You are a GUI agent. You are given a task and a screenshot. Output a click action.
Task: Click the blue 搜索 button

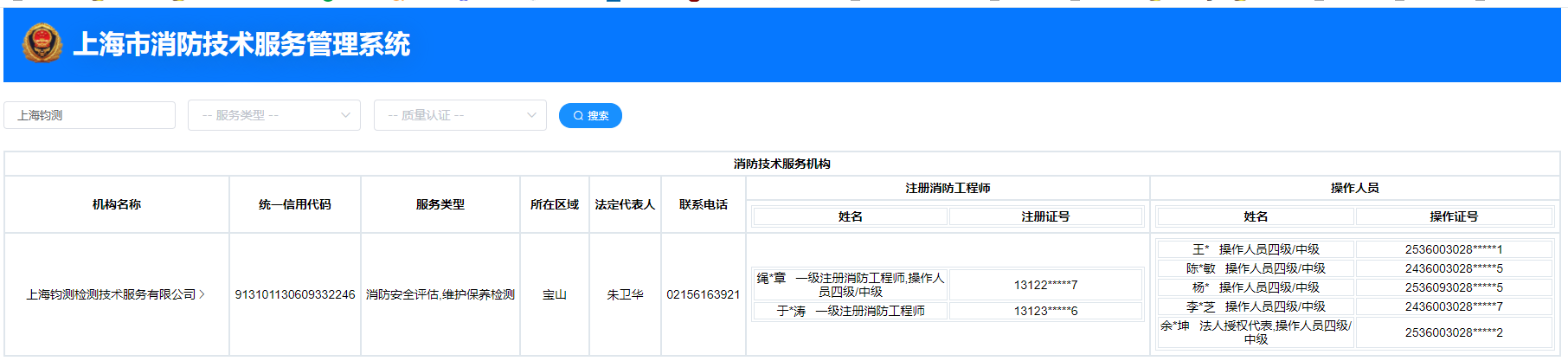(590, 115)
